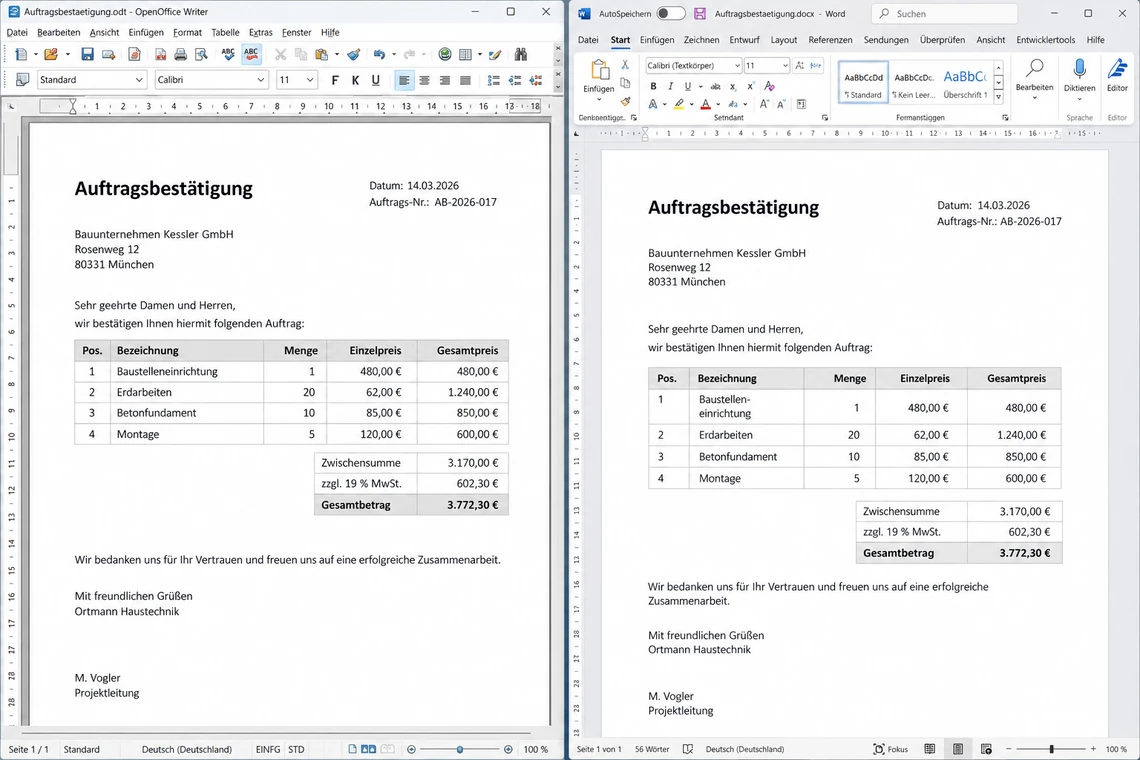Apply Überschrift 1 style in Word
The height and width of the screenshot is (760, 1140).
[965, 82]
